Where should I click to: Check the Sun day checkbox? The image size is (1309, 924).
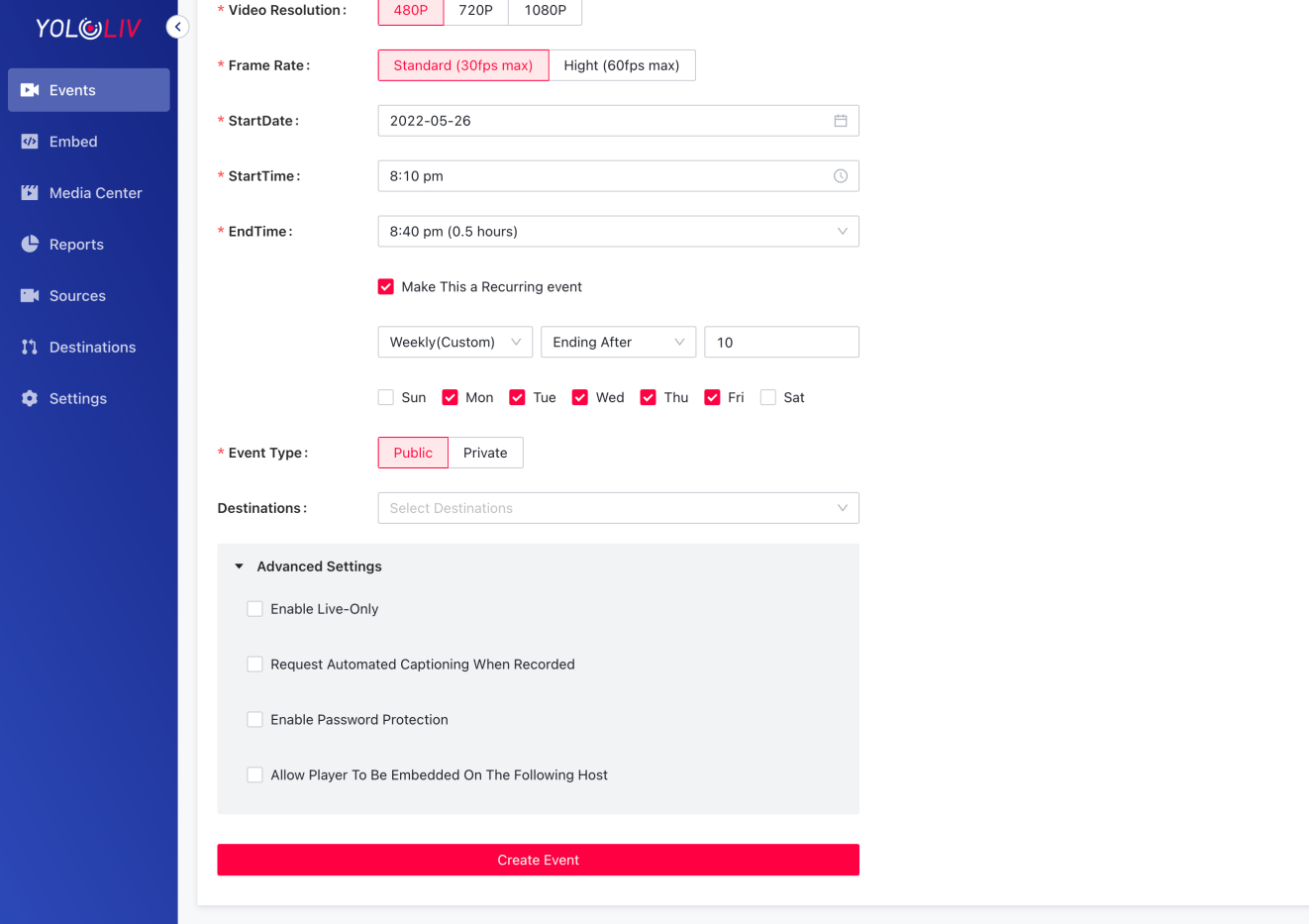click(386, 397)
